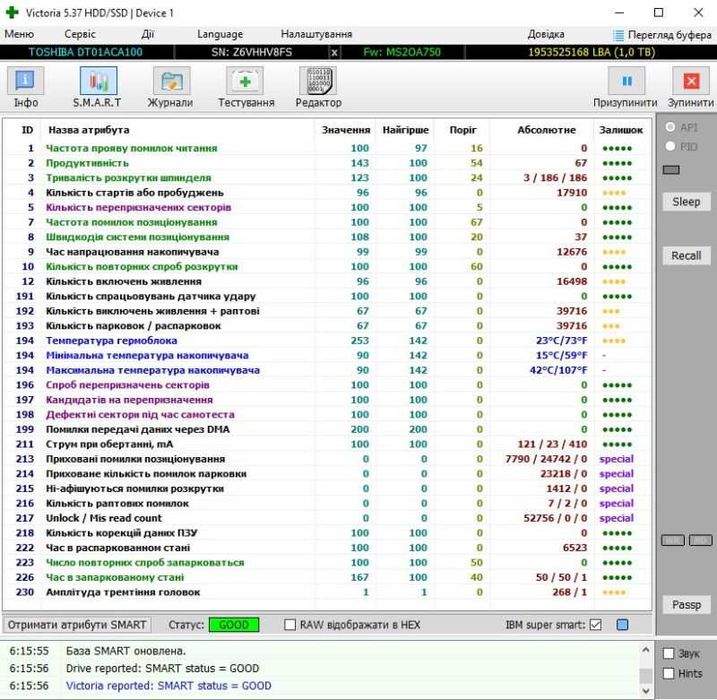Click the База SMART оновлена log entry

(126, 651)
